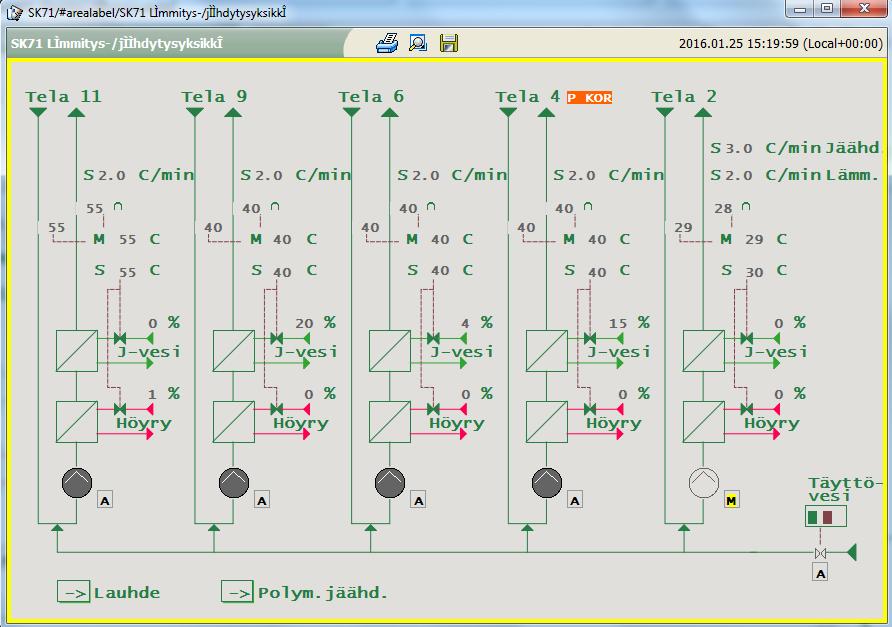
Task: Click the Täyttövesi fill water valve symbol
Action: click(820, 552)
